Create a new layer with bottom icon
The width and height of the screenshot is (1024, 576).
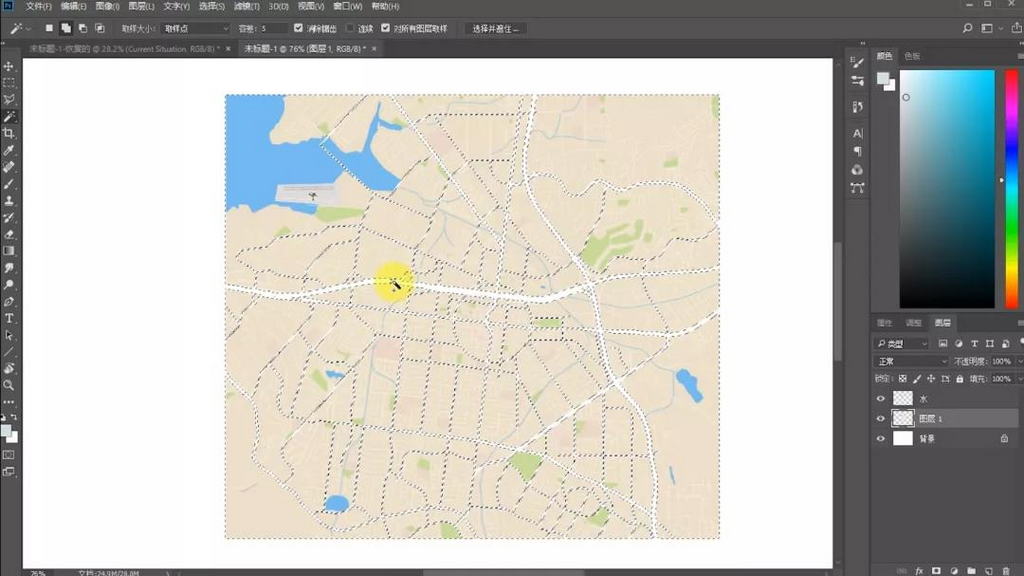click(x=988, y=570)
